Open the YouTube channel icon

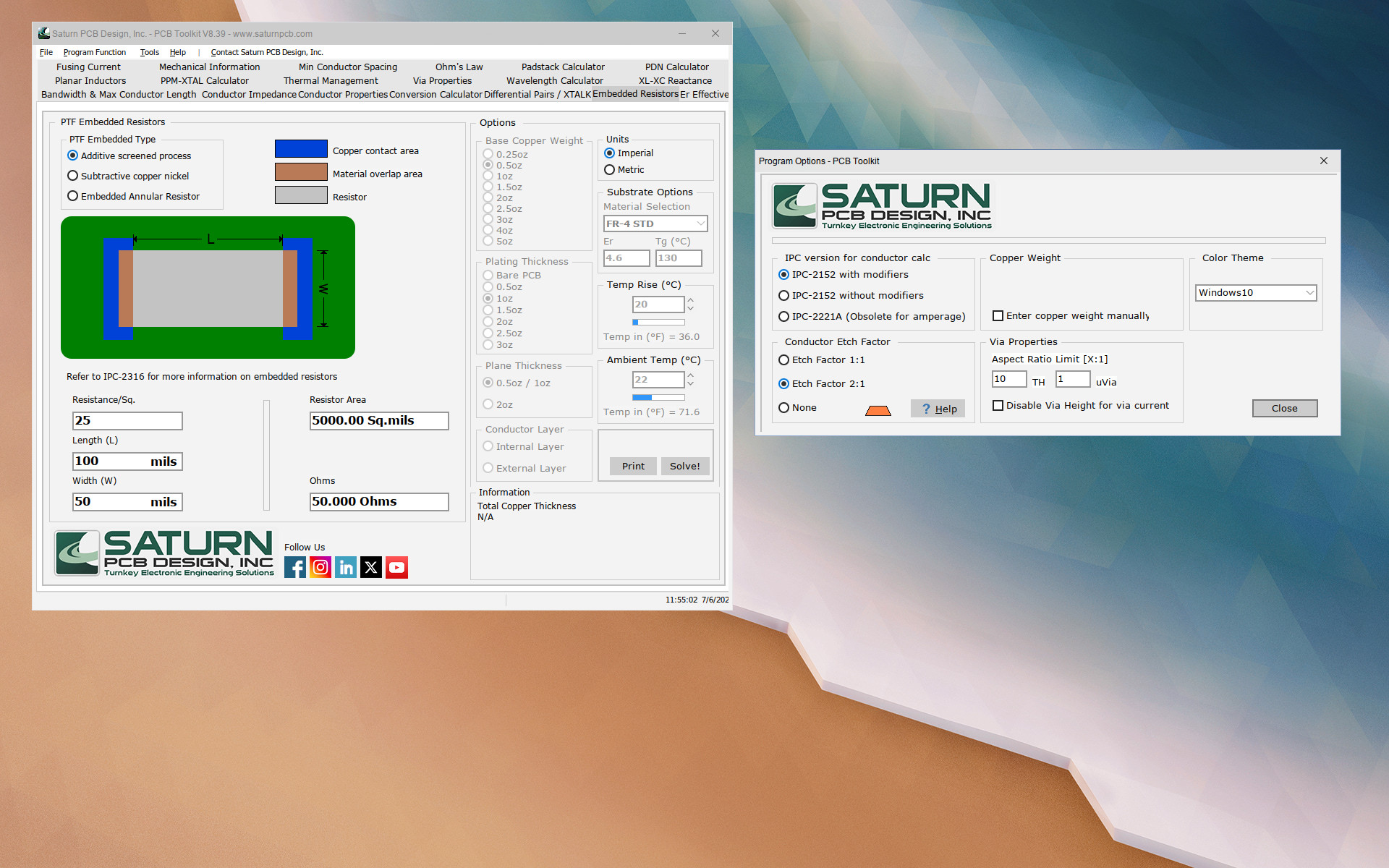[396, 567]
